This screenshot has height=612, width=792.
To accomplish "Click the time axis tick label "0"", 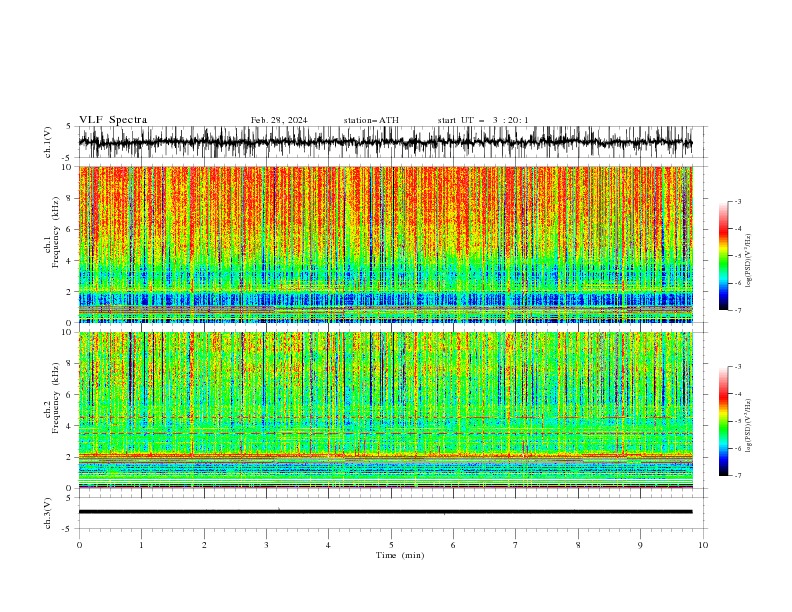I will point(79,545).
